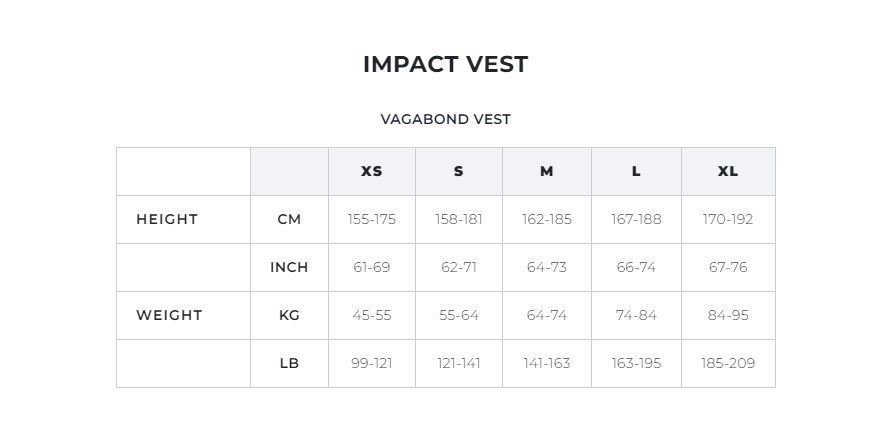Click the VAGABOND VEST subtitle
Image resolution: width=890 pixels, height=441 pixels.
[x=445, y=119]
